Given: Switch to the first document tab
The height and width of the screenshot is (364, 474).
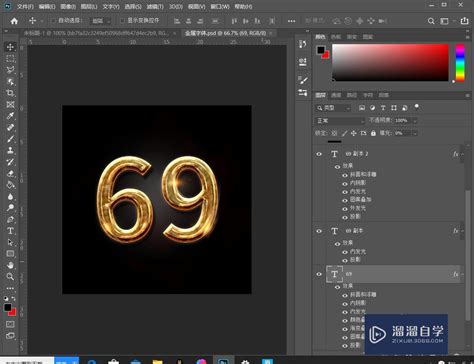Looking at the screenshot, I should pyautogui.click(x=97, y=33).
